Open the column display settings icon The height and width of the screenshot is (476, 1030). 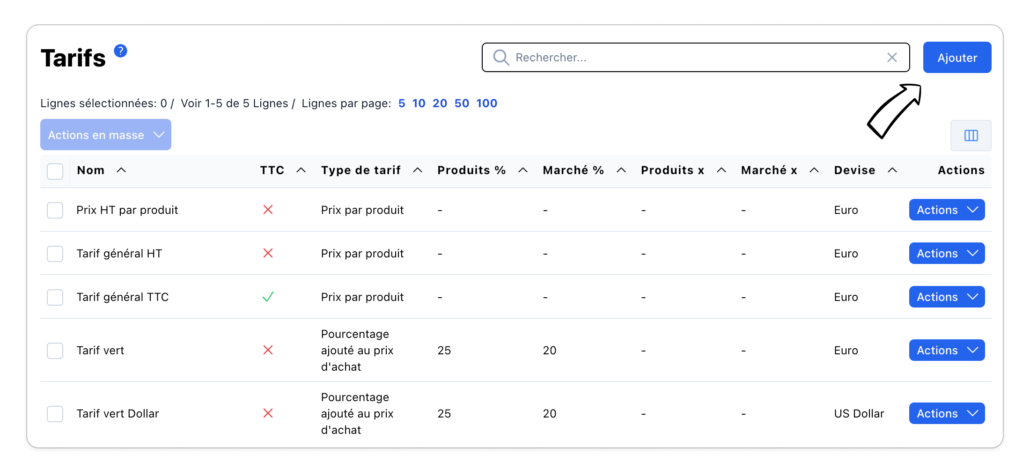click(x=970, y=136)
